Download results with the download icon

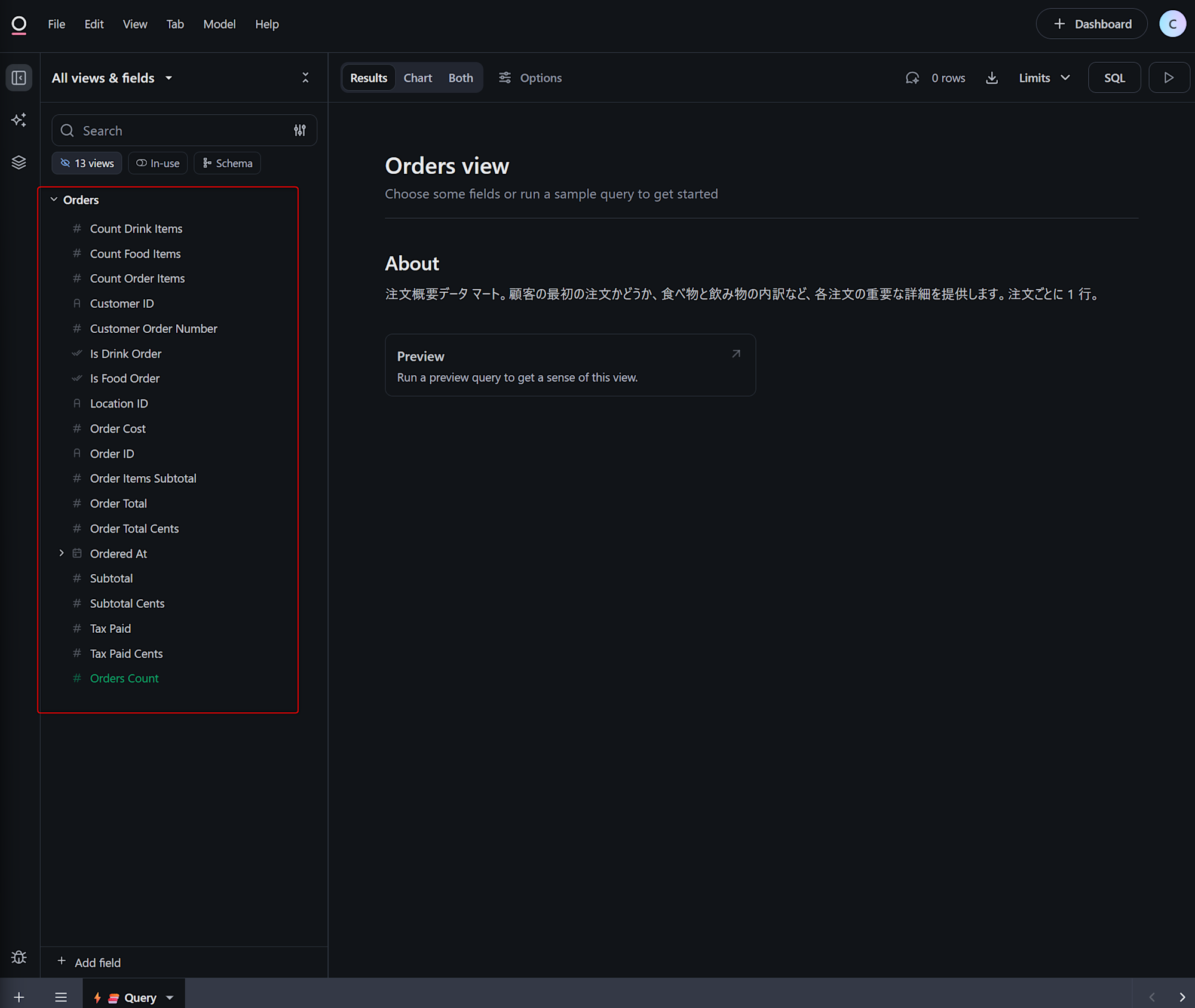(992, 78)
